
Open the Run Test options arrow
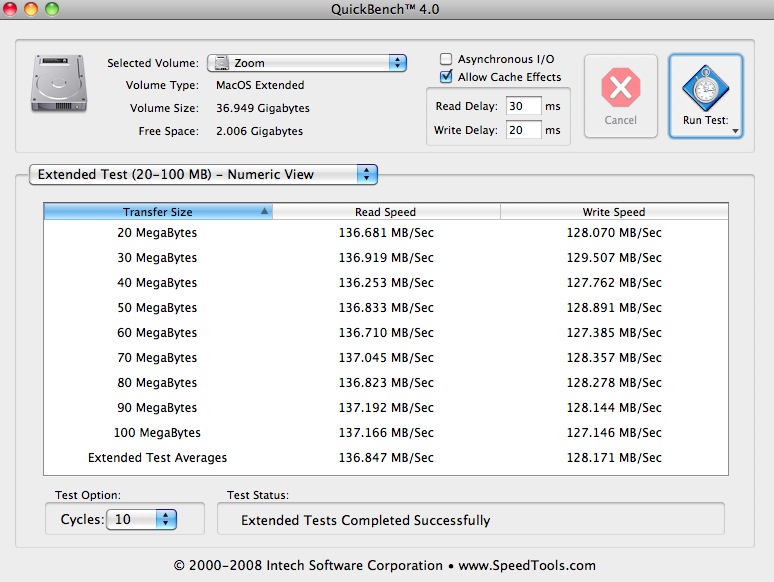[x=735, y=131]
